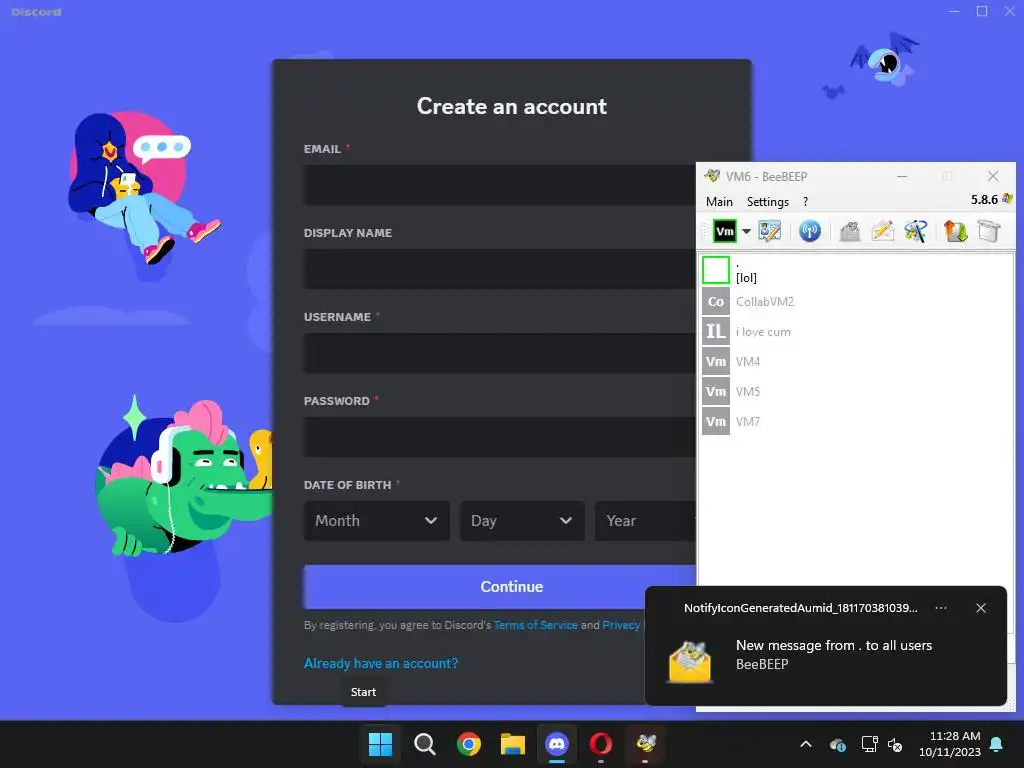Open the edit profile icon in BeeBEEP
Viewport: 1024px width, 768px height.
(x=769, y=231)
